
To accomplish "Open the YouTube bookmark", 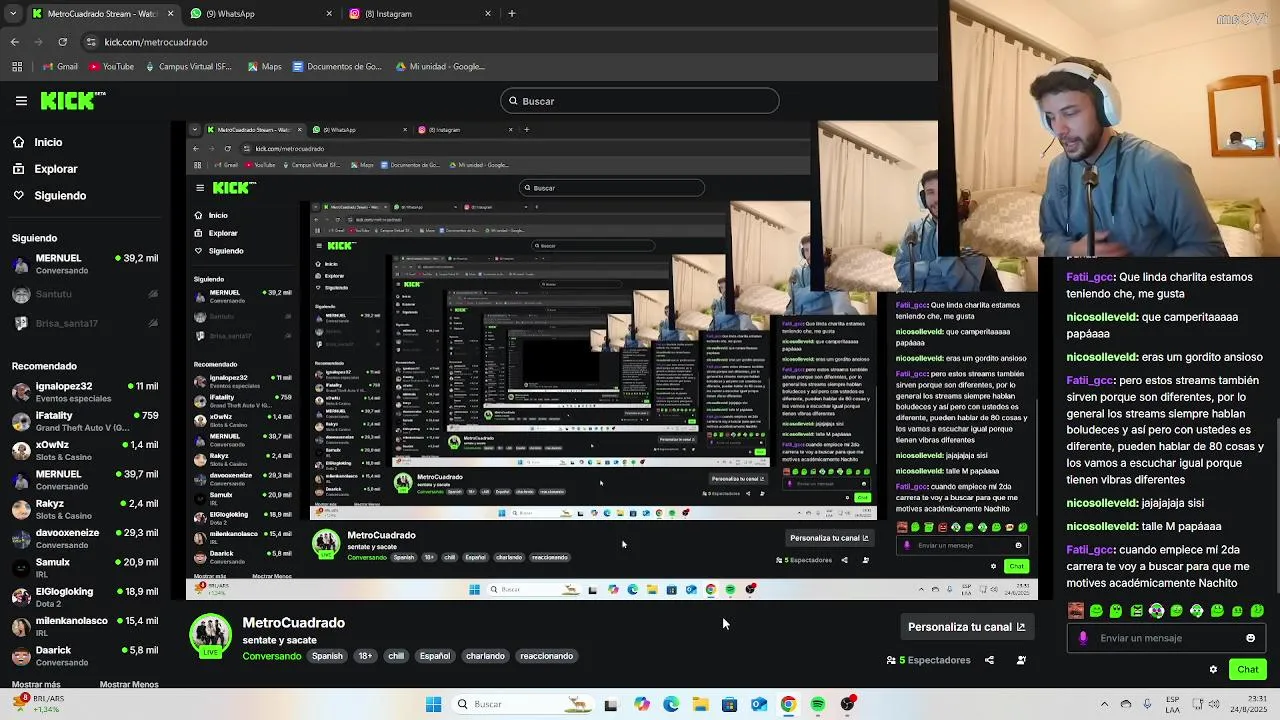I will point(111,67).
